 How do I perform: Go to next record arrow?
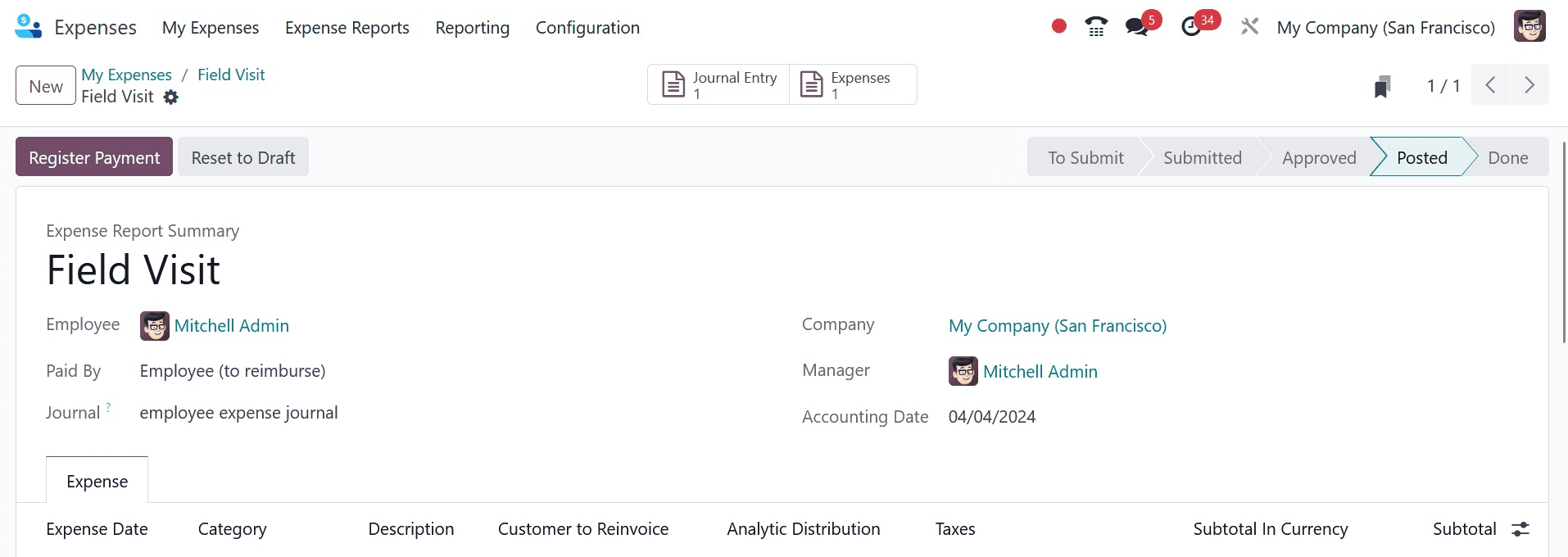coord(1529,84)
